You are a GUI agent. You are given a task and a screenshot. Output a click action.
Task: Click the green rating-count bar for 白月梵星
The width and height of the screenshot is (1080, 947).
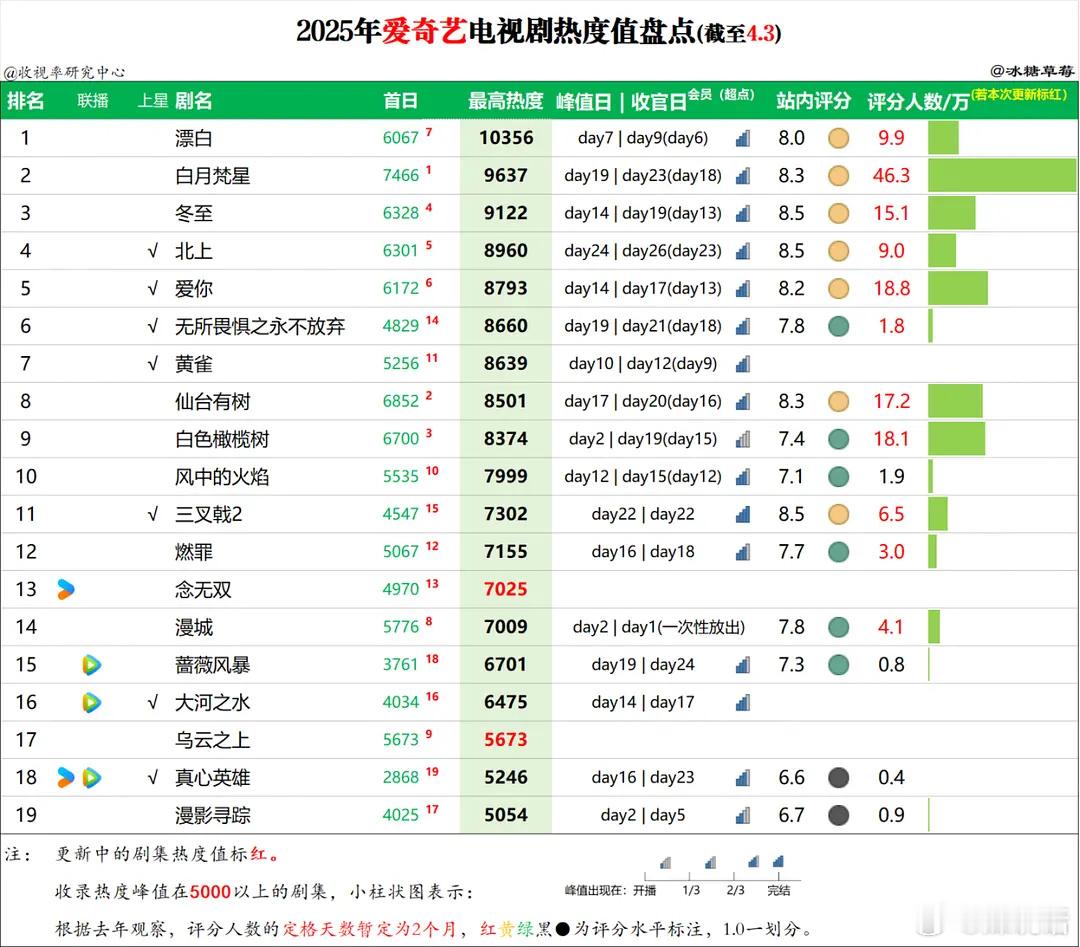(x=1002, y=176)
